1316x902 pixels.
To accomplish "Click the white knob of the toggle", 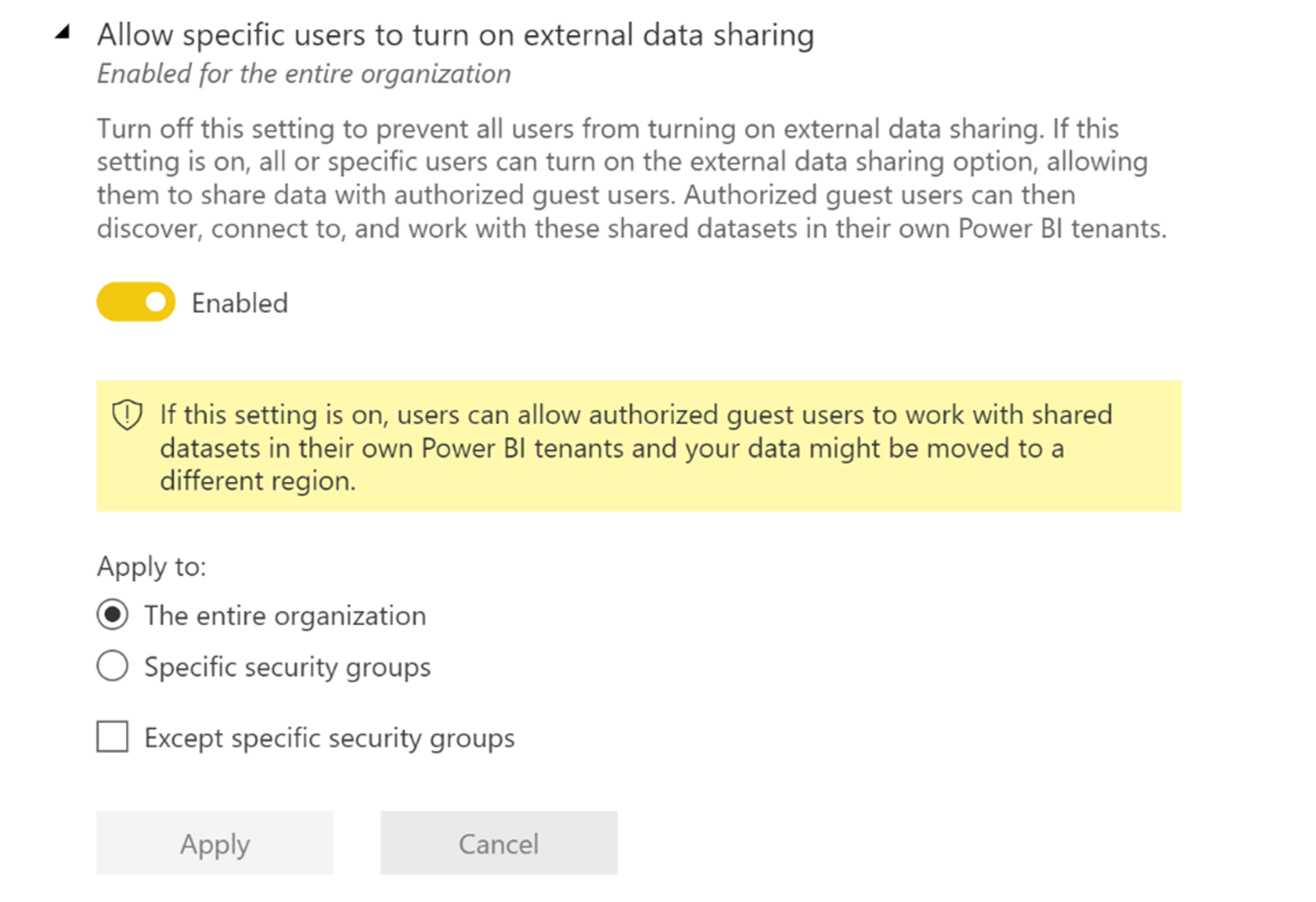I will point(156,303).
